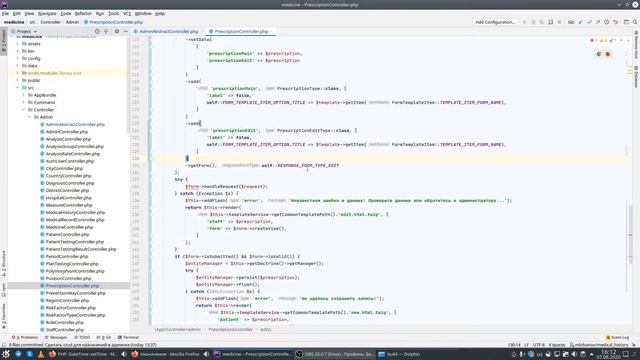Open HospitalController.php in project tree
This screenshot has height=360, width=640.
coord(68,198)
